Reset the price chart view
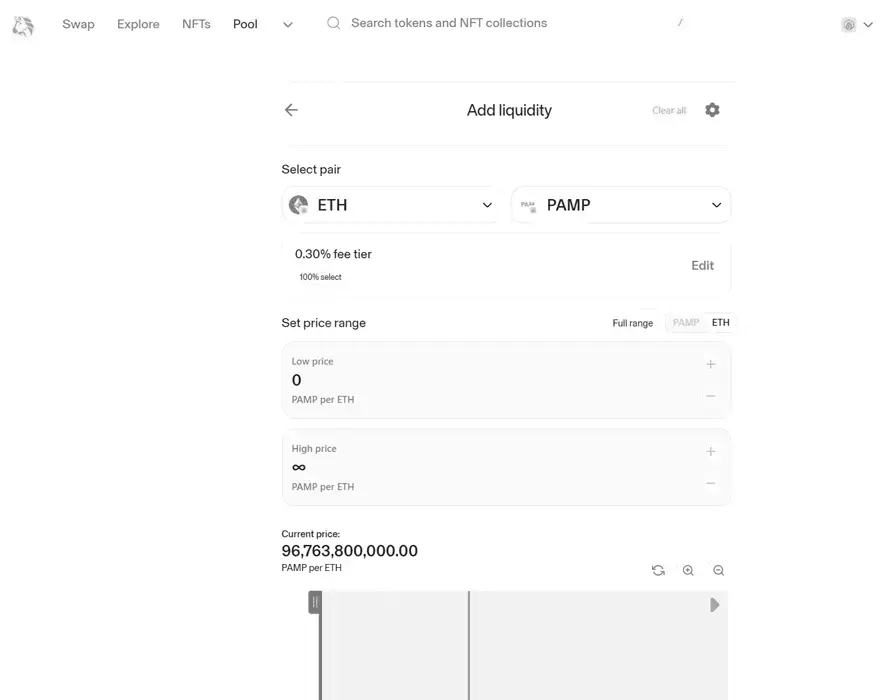The image size is (893, 700). coord(658,570)
